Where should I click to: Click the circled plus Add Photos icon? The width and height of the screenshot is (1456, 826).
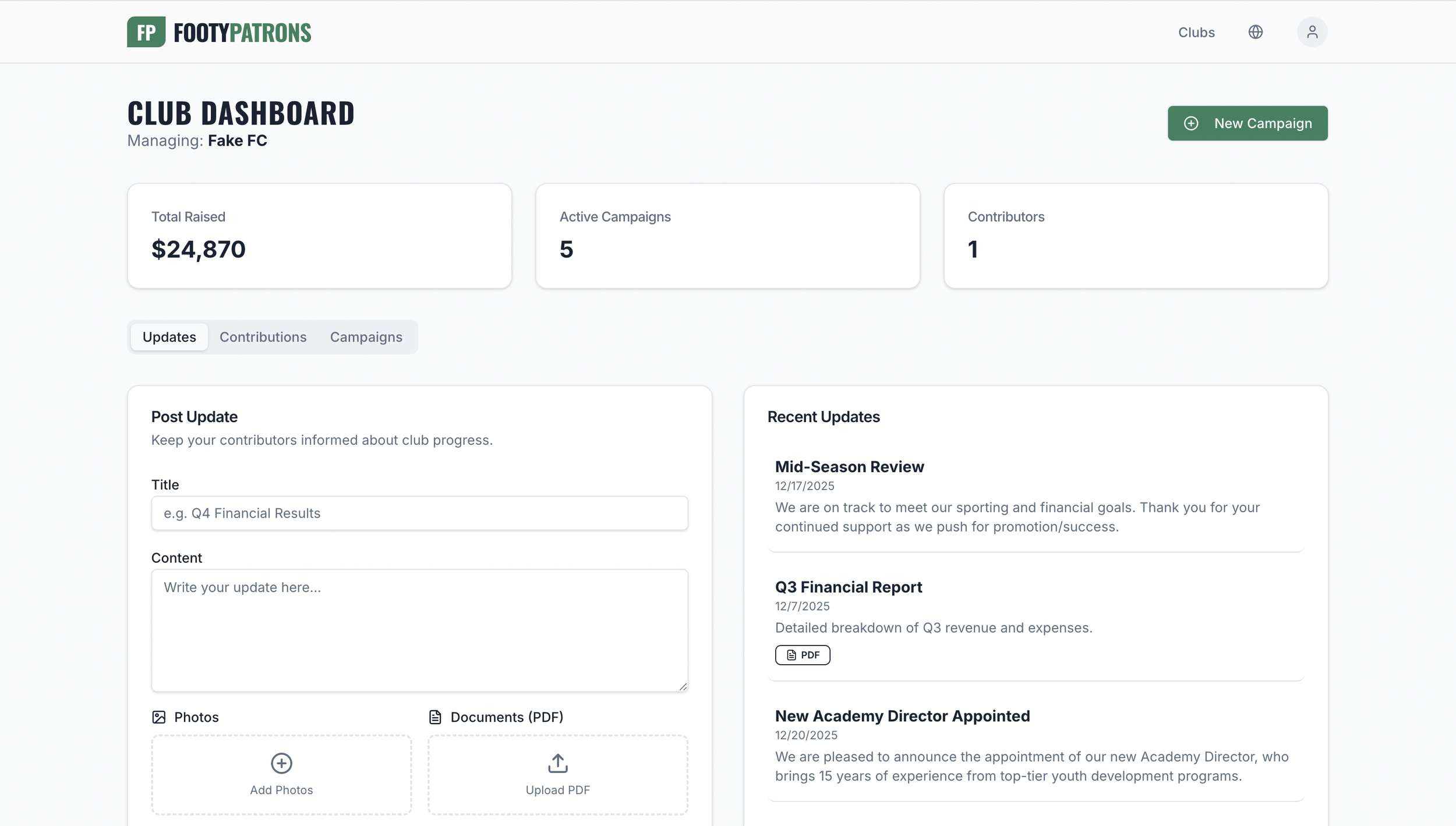click(x=281, y=763)
